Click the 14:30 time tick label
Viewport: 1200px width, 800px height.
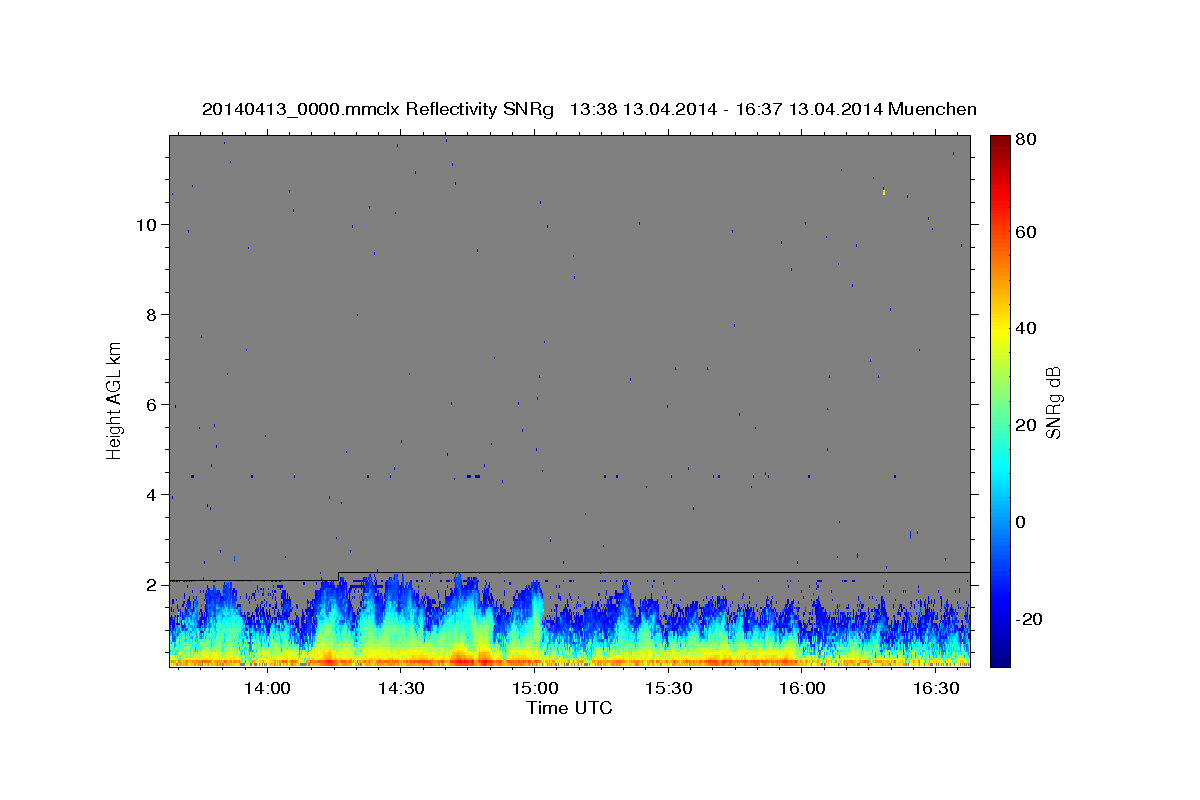click(x=401, y=689)
